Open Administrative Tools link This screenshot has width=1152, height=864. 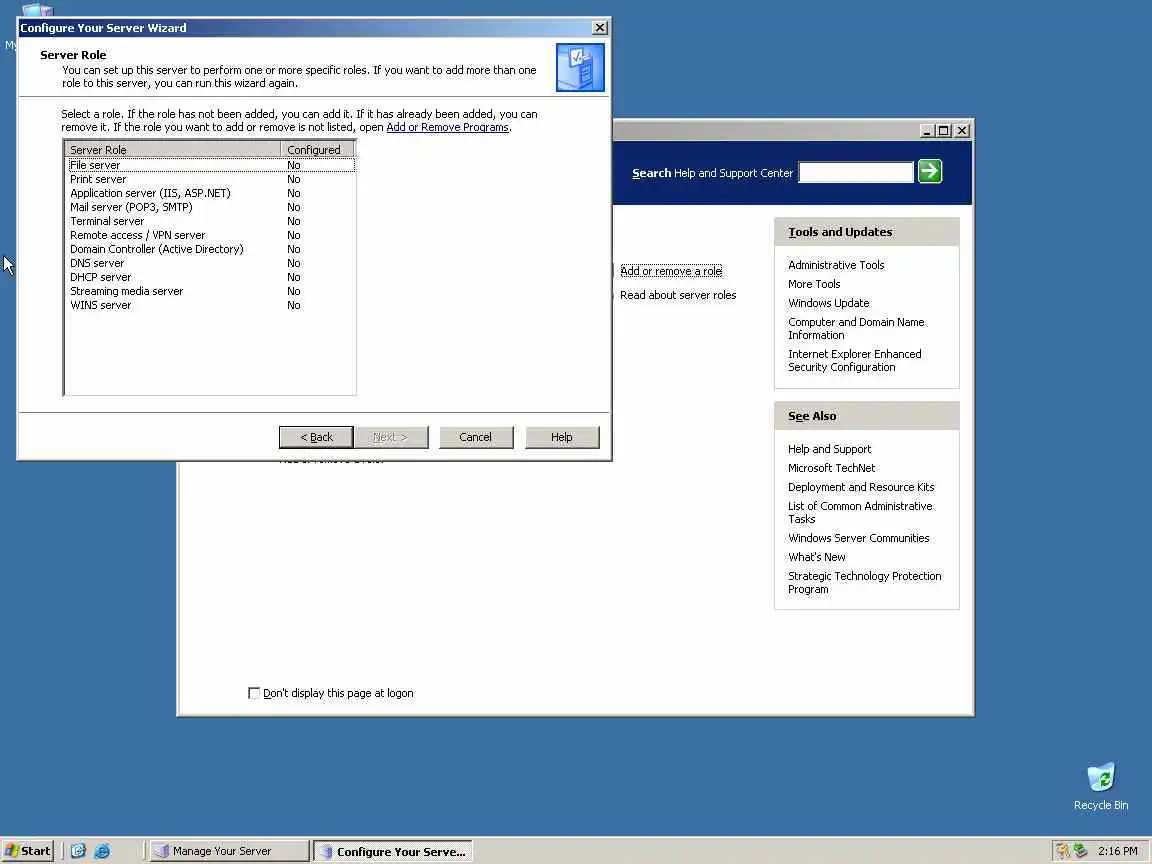pos(836,265)
